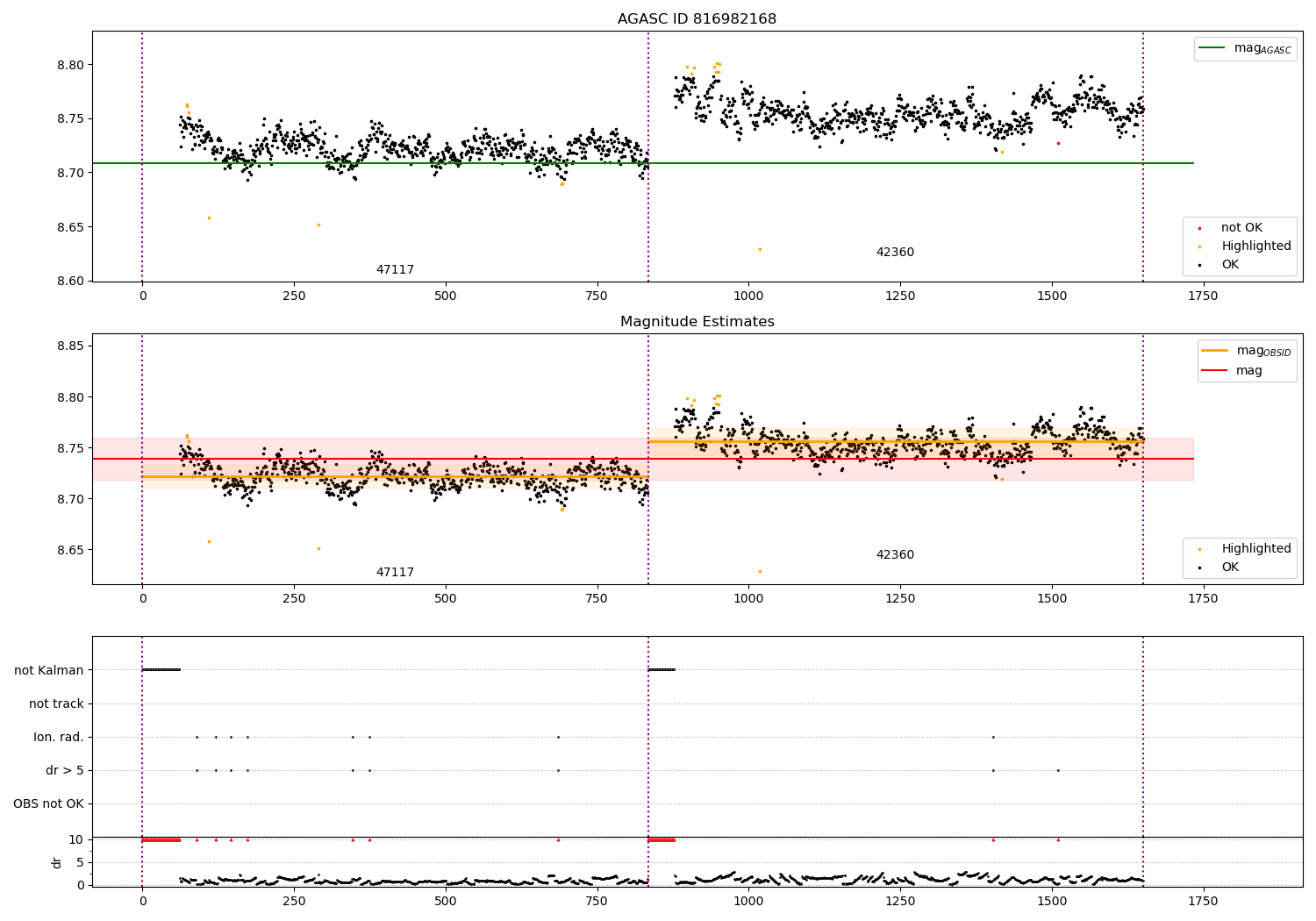The image size is (1316, 921).
Task: Click the 42360 obsid label in middle plot
Action: click(x=895, y=555)
